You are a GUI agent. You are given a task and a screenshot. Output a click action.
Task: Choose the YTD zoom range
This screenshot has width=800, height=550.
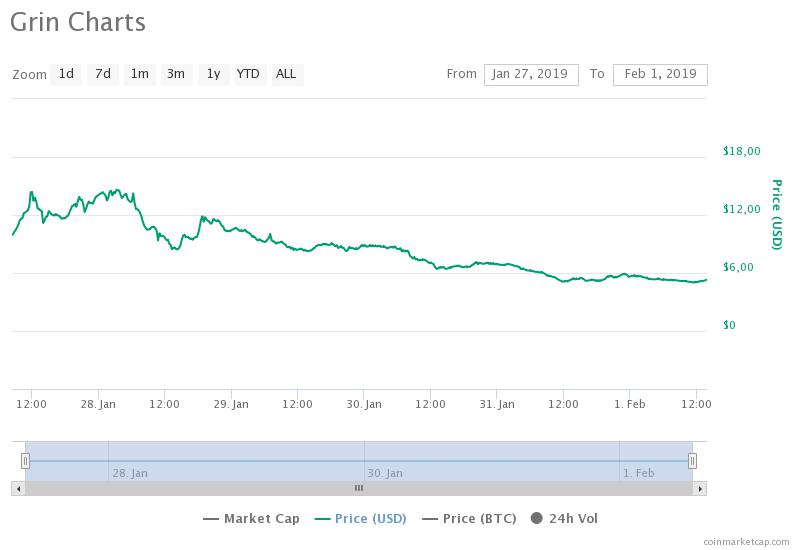[248, 74]
